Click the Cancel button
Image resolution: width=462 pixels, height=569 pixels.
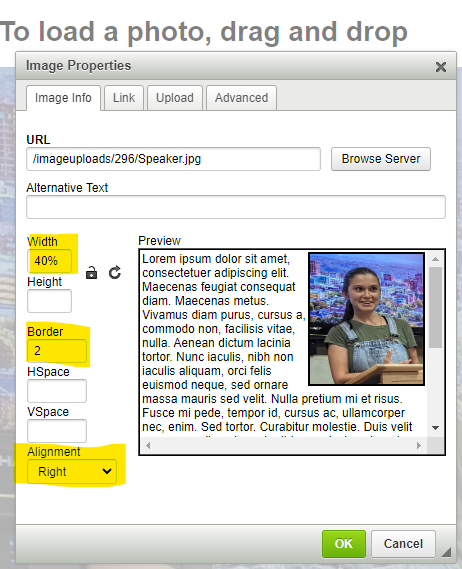coord(403,544)
